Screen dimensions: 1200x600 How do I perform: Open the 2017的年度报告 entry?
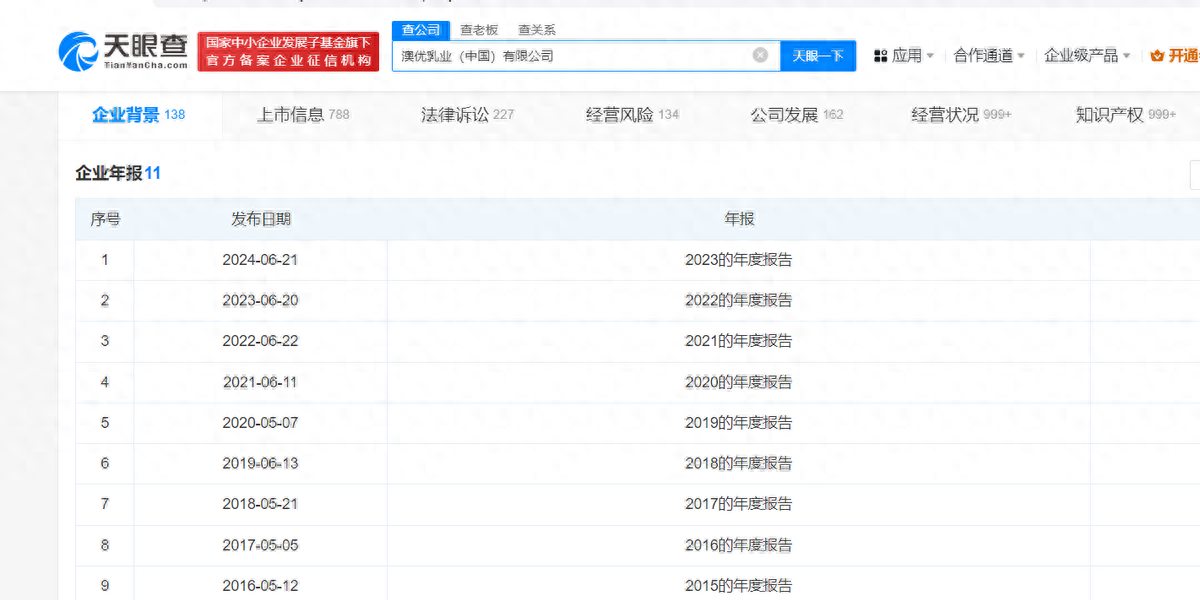[x=739, y=504]
